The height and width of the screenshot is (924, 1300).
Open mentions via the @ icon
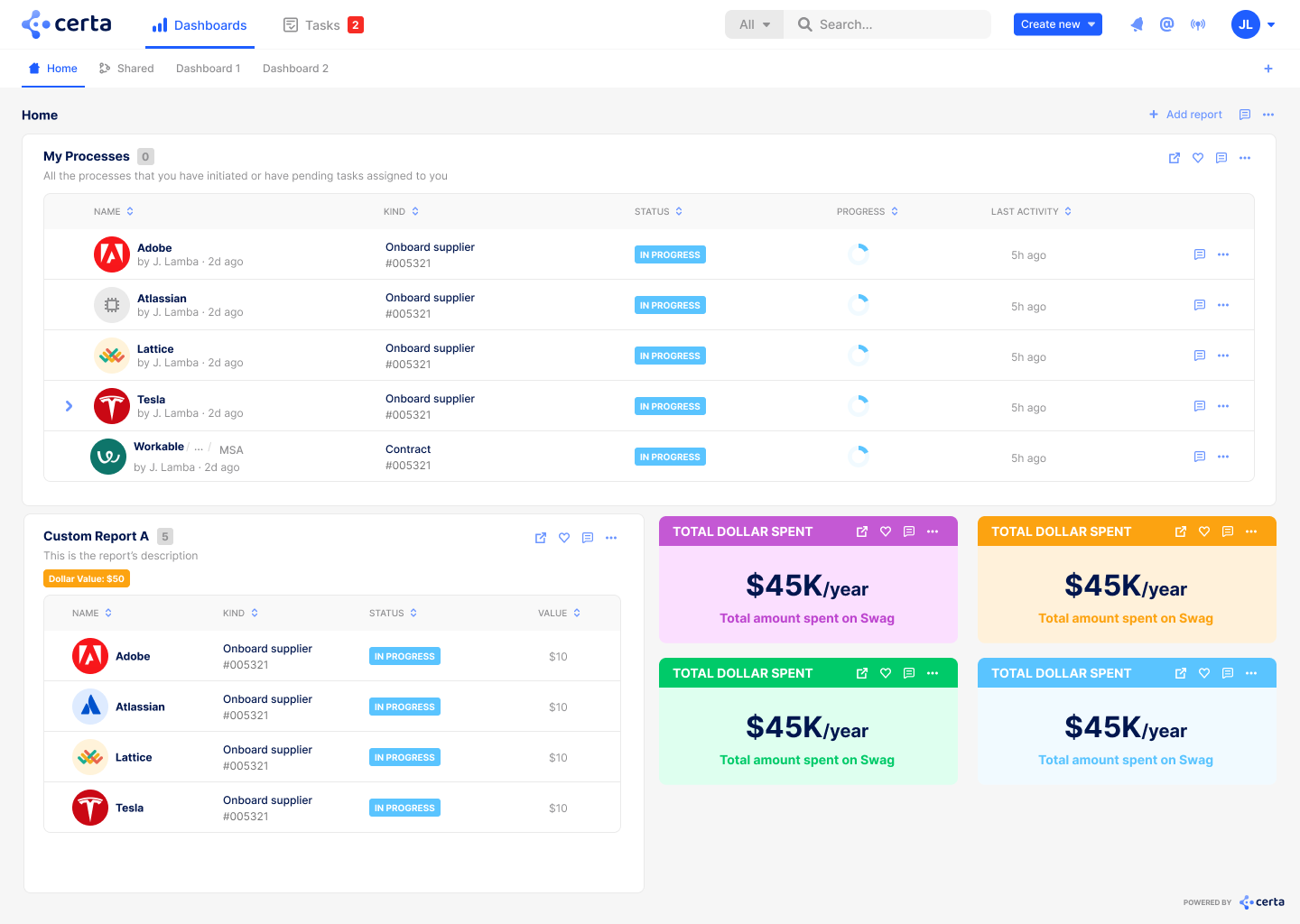[x=1166, y=24]
